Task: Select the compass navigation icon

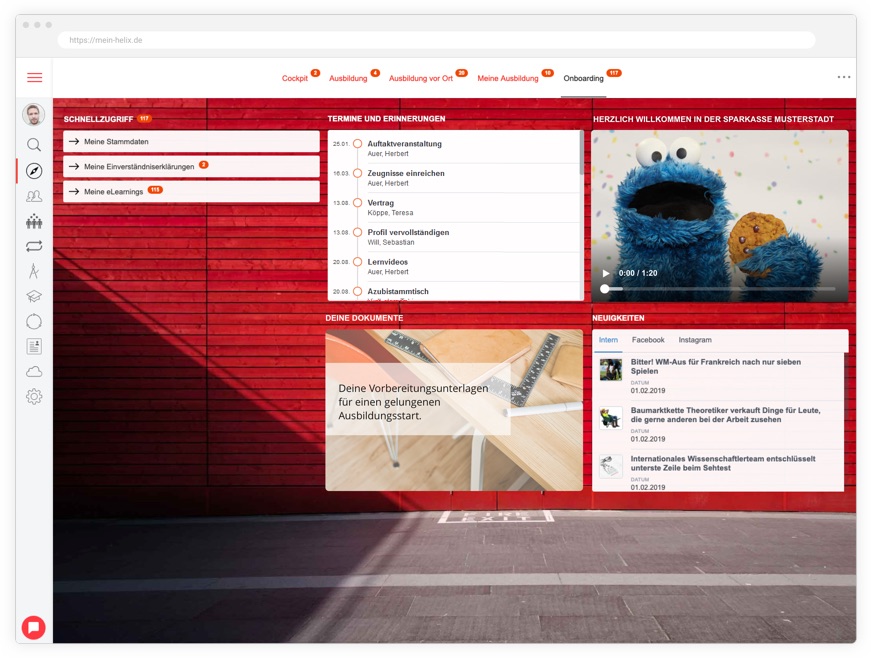Action: [x=34, y=171]
